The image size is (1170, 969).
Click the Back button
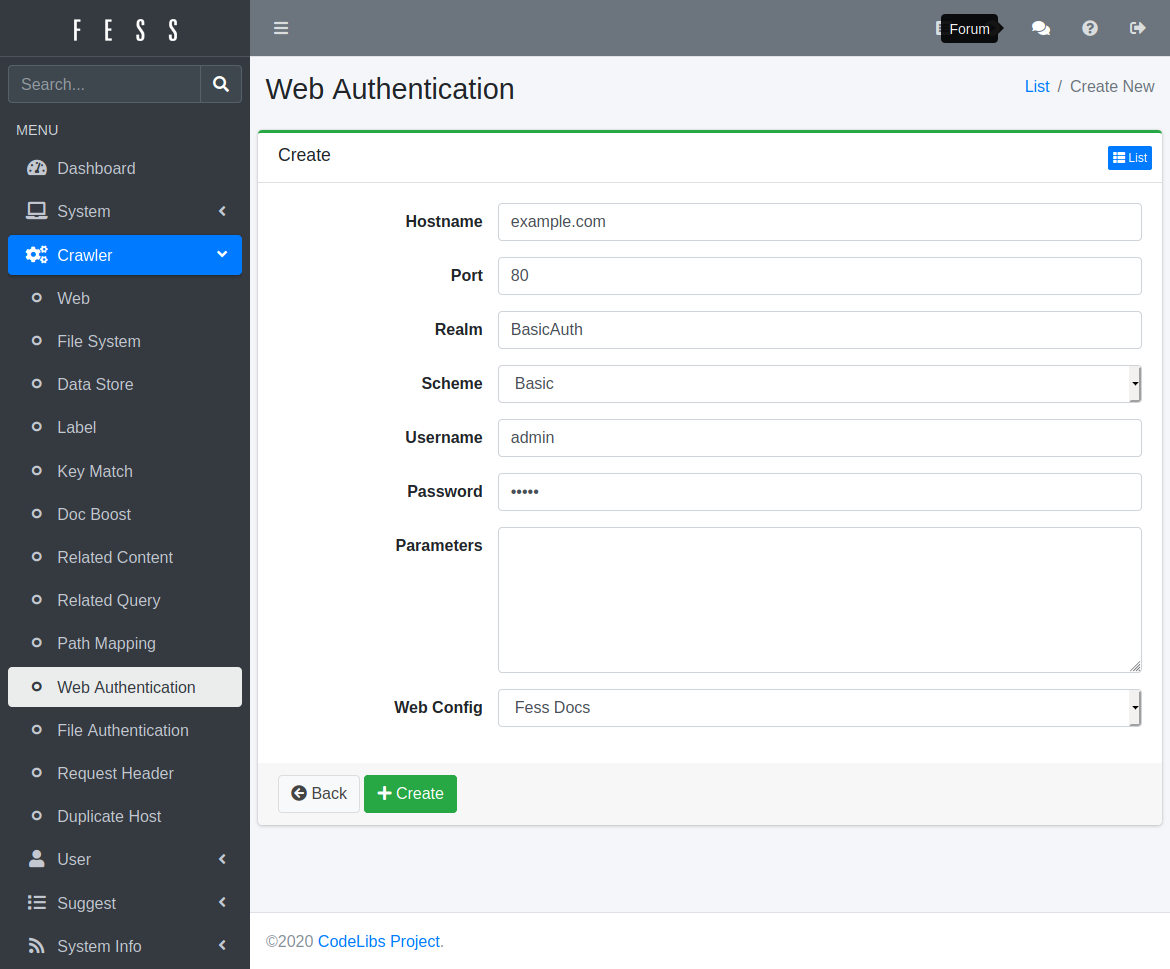click(x=319, y=794)
